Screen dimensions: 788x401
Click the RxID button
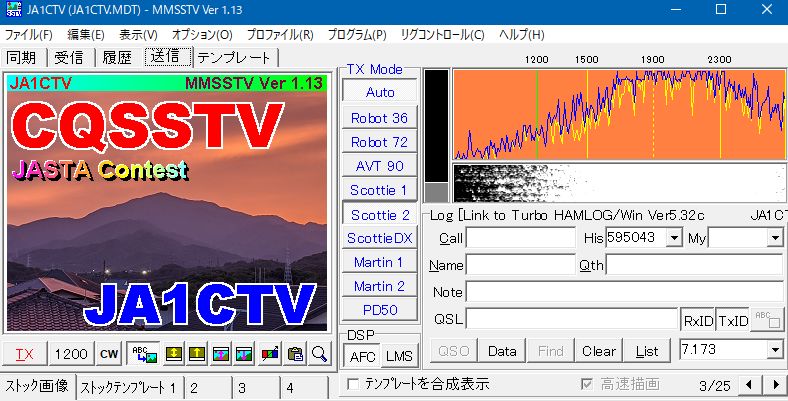pos(698,320)
